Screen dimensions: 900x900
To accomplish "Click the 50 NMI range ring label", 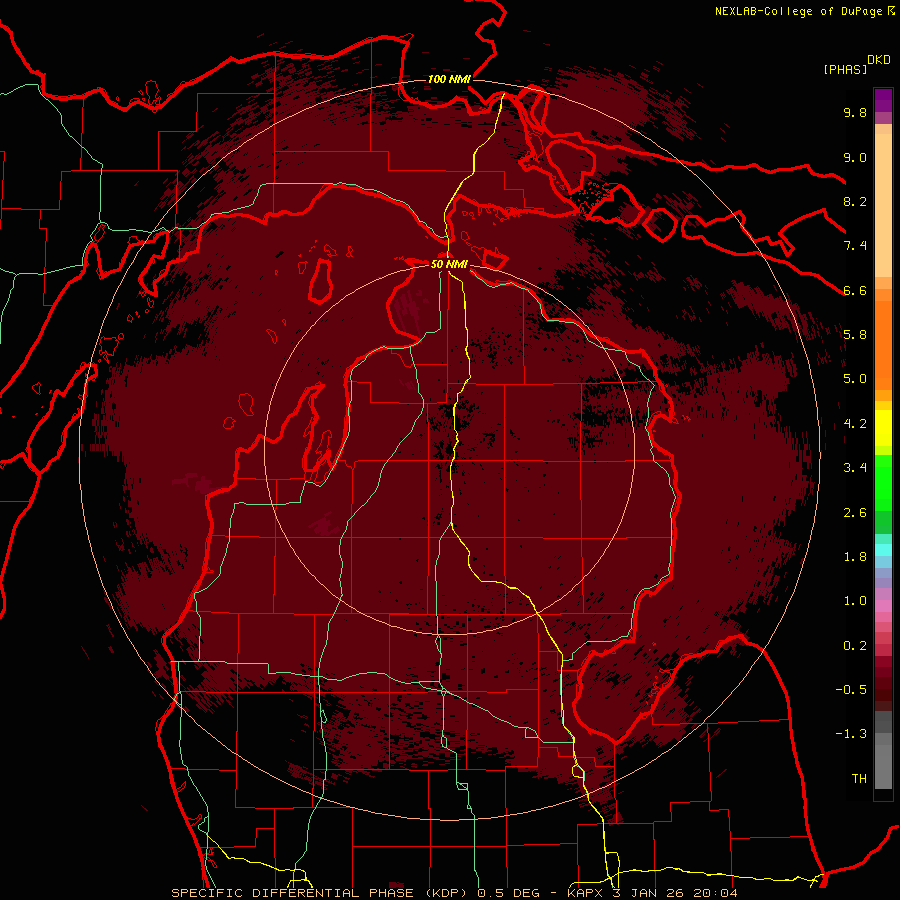I will click(449, 264).
